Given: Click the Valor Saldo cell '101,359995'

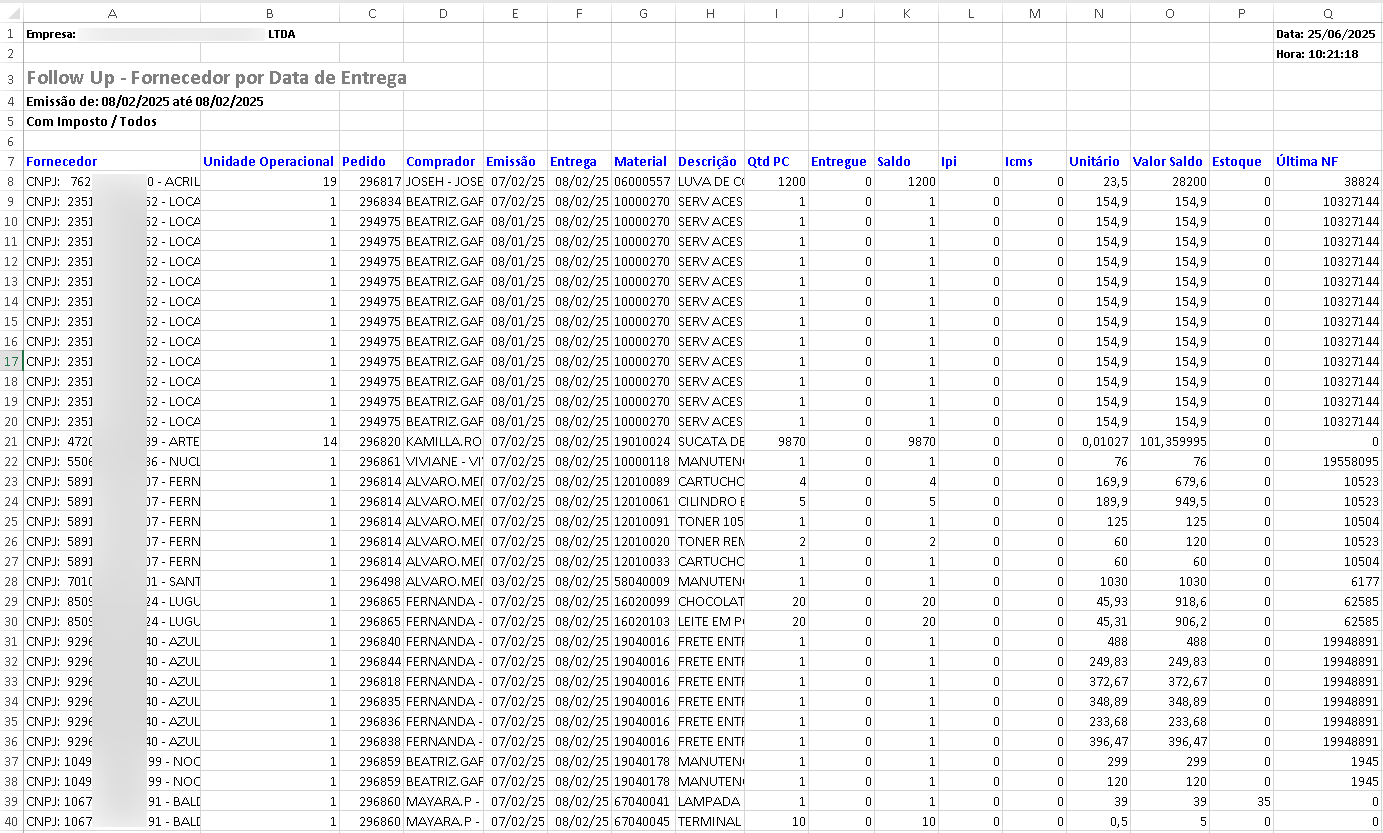Looking at the screenshot, I should [x=1169, y=441].
